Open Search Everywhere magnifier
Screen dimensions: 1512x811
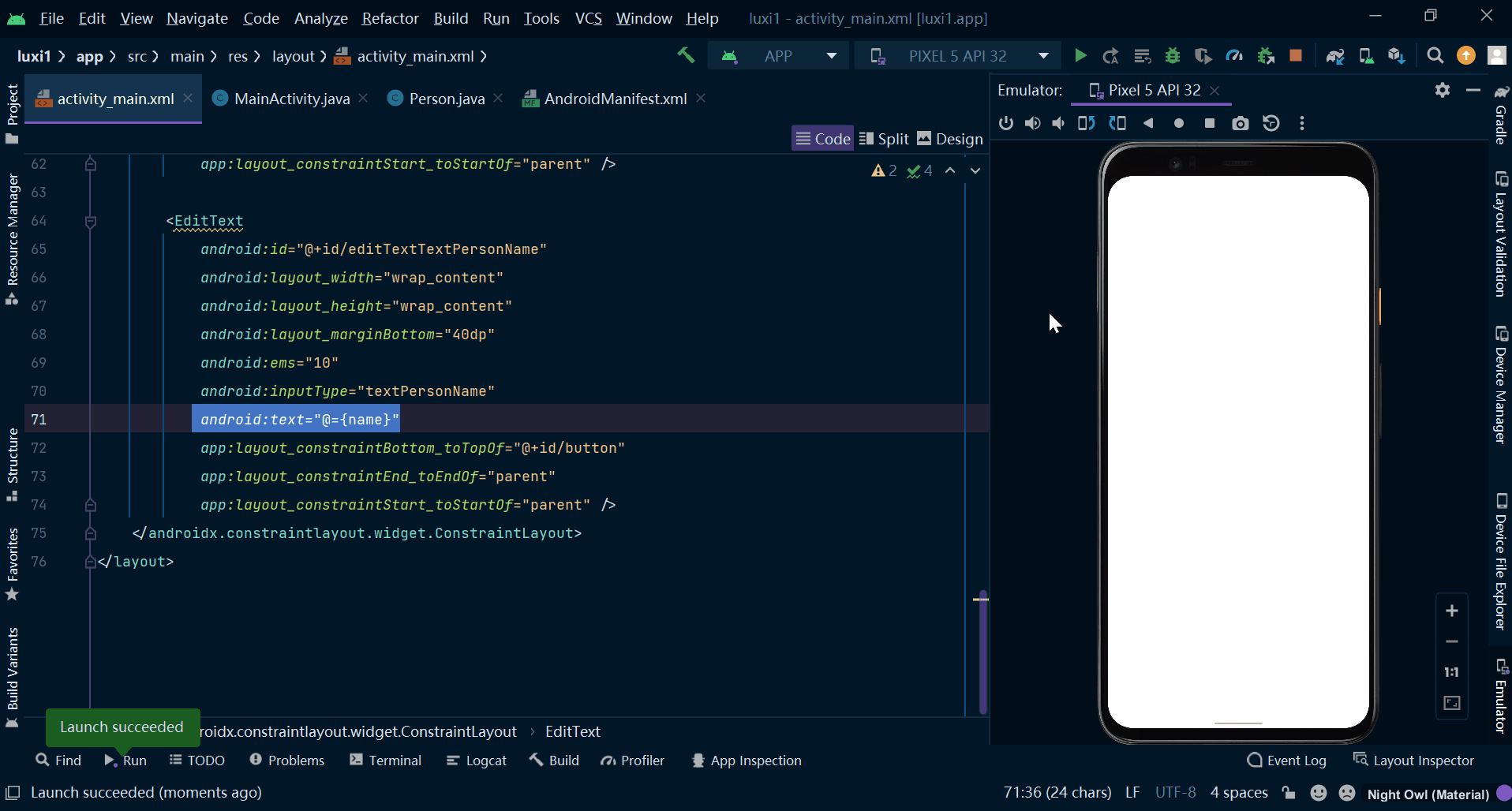click(x=1435, y=55)
